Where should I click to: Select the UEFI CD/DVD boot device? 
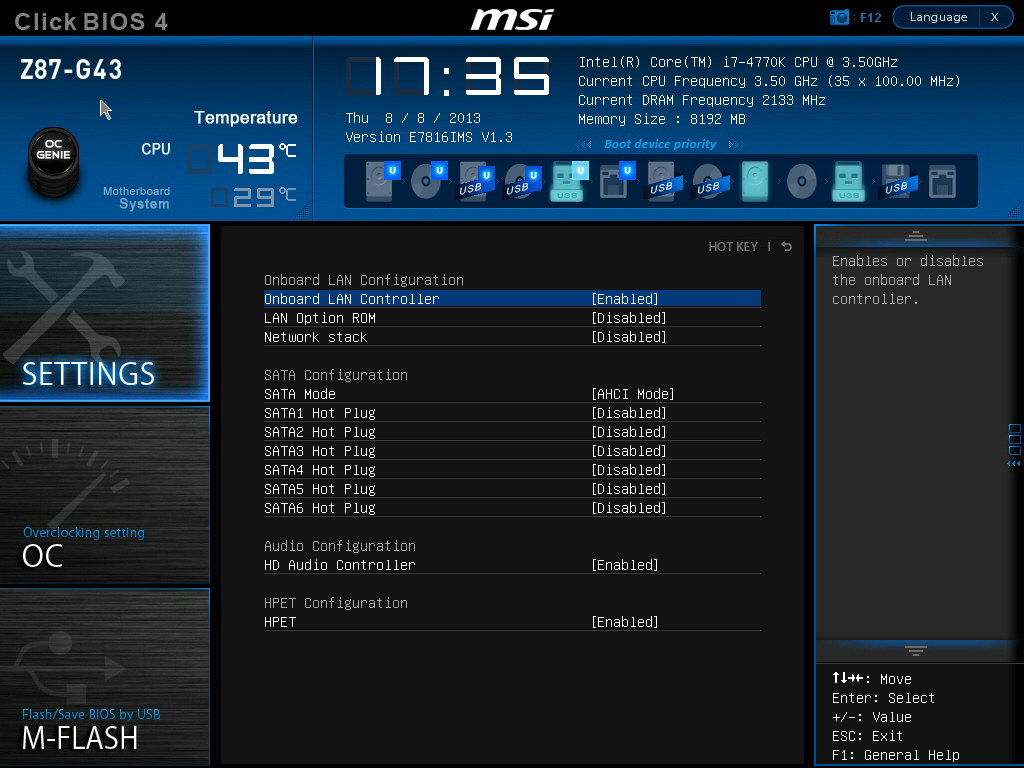click(x=428, y=181)
